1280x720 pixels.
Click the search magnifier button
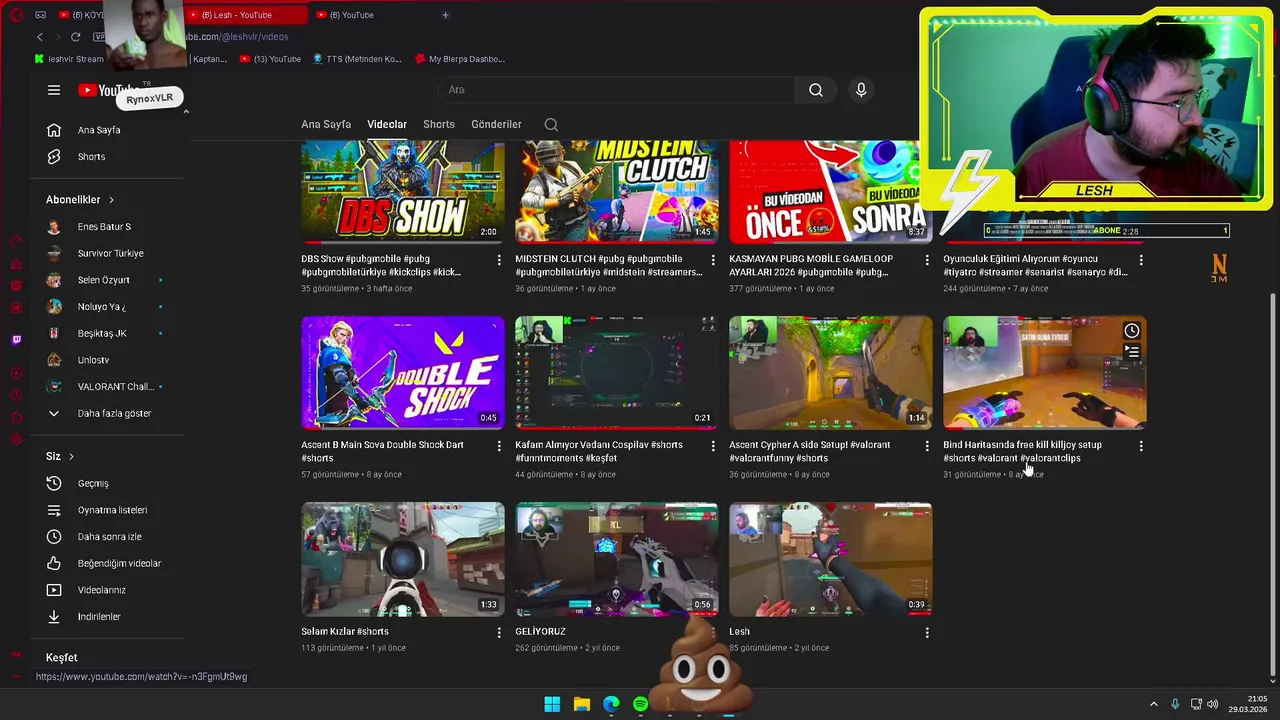[x=816, y=90]
